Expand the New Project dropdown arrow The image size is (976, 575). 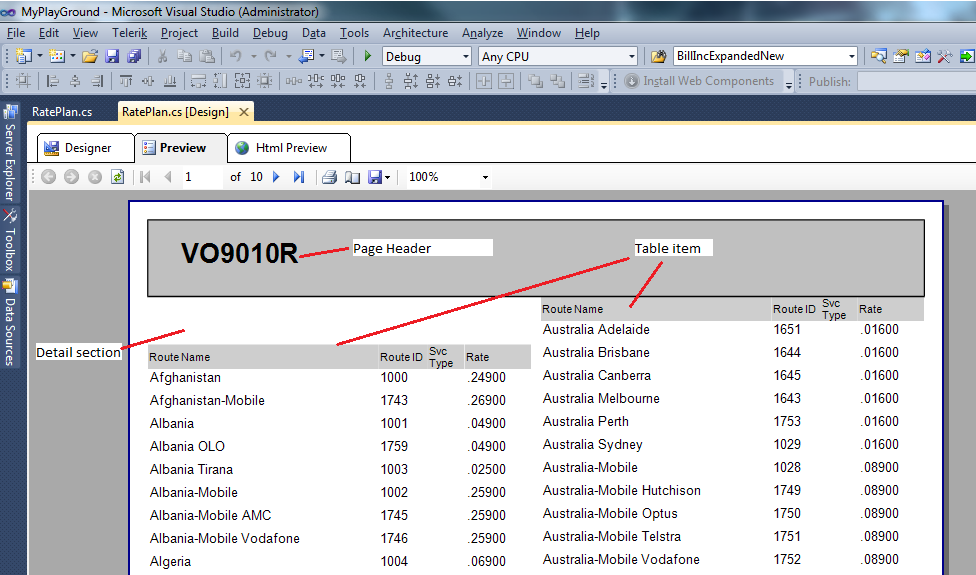point(40,56)
